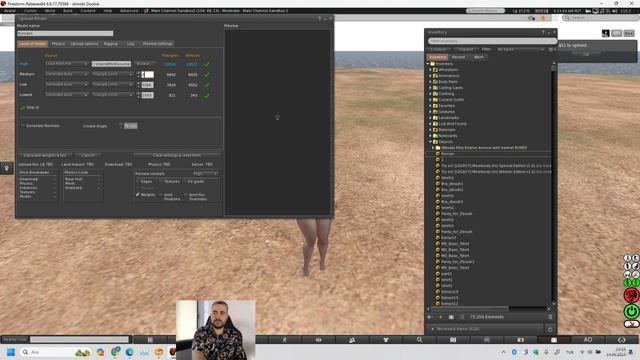Click the avatar profile icon at top right
The image size is (640, 360).
606,33
